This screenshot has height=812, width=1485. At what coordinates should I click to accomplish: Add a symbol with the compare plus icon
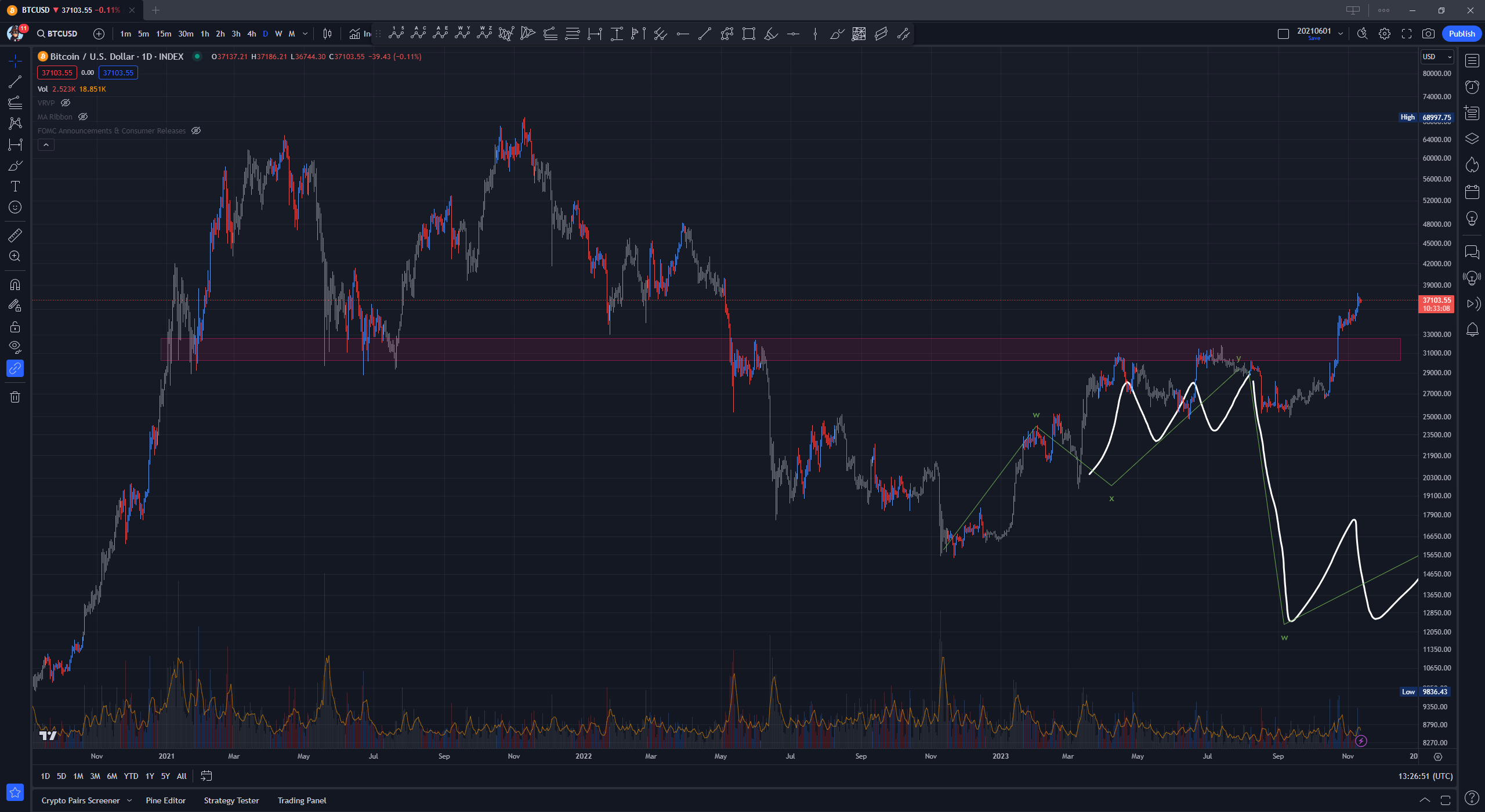(x=99, y=34)
